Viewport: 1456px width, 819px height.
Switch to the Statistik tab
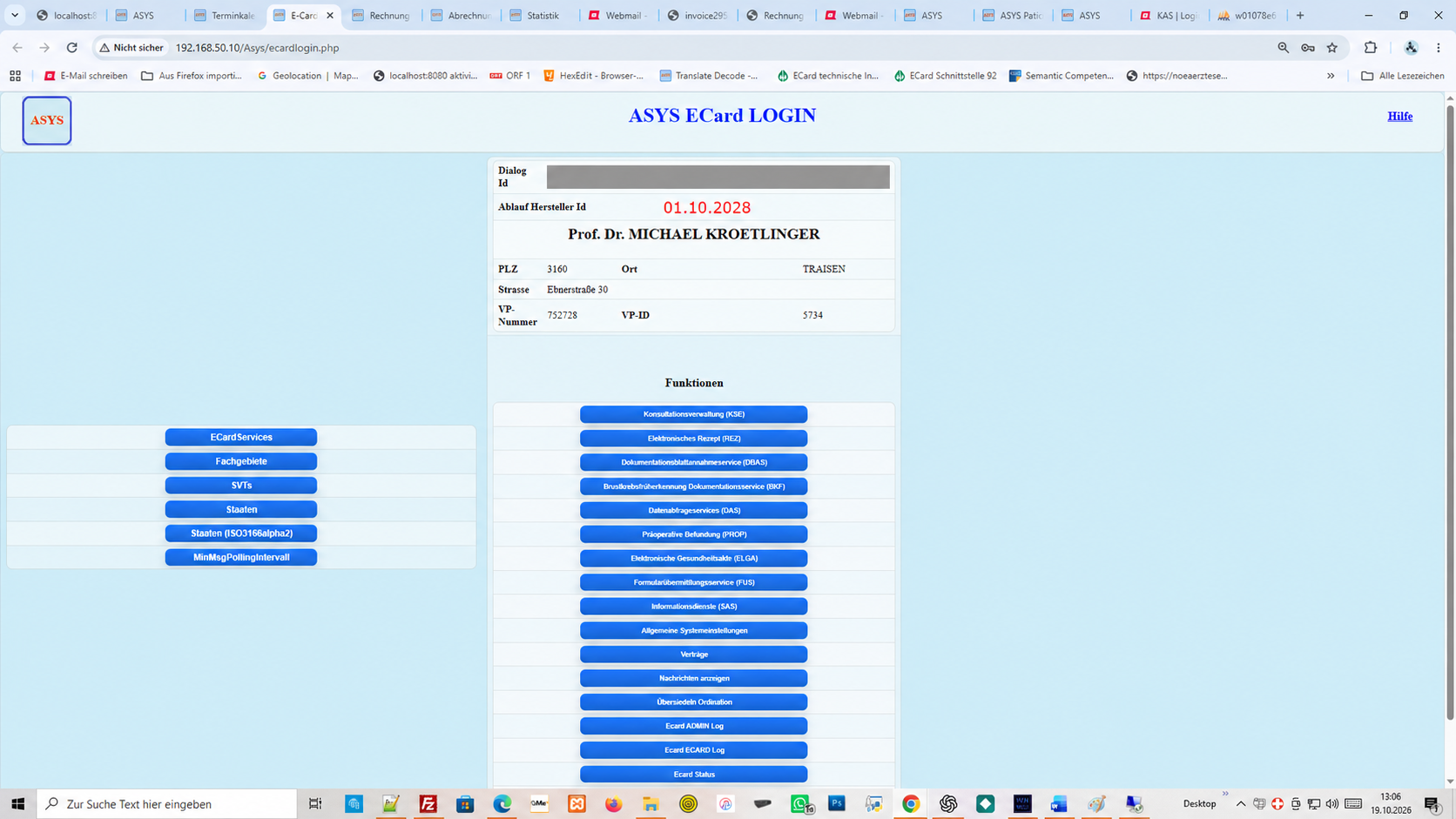[540, 16]
